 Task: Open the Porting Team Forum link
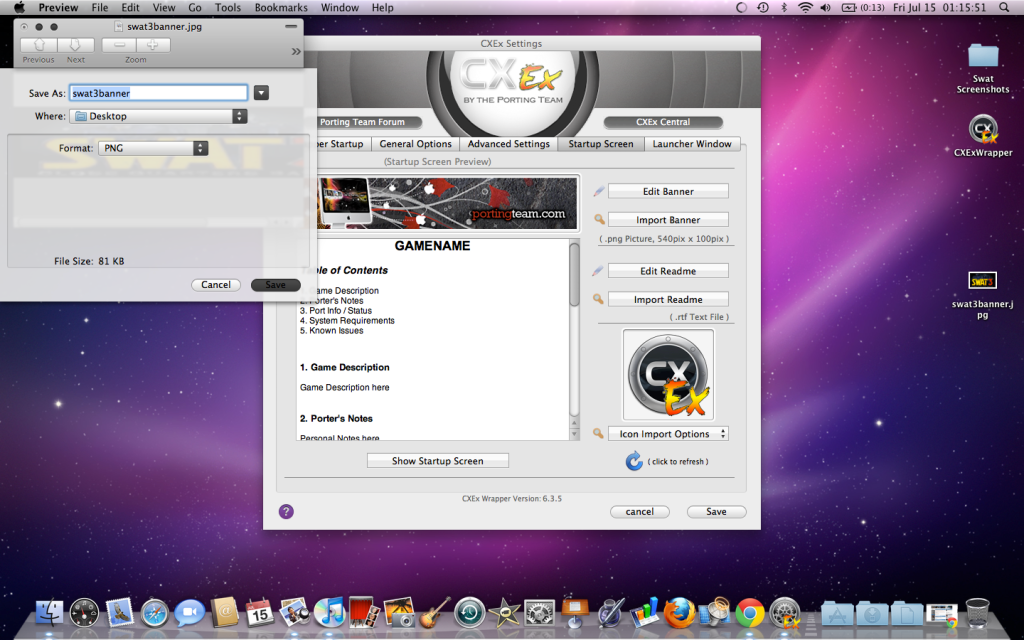(x=362, y=122)
